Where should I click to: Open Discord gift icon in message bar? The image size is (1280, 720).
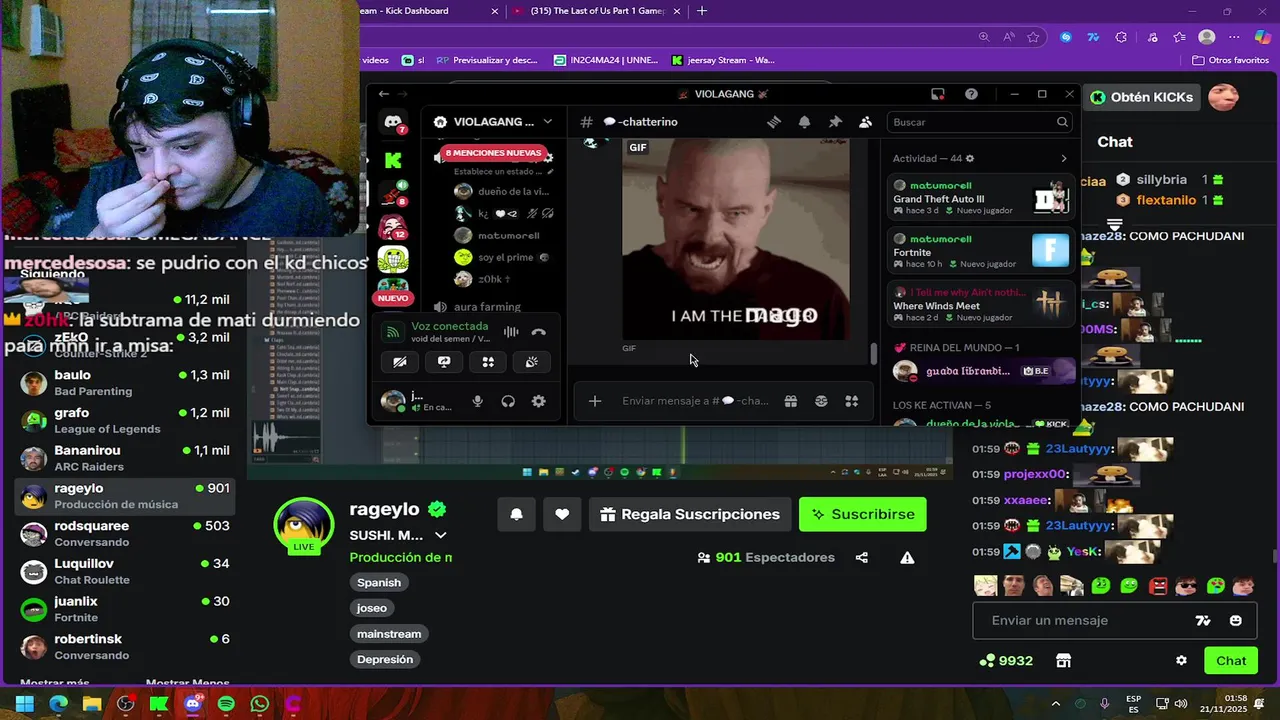click(x=791, y=401)
